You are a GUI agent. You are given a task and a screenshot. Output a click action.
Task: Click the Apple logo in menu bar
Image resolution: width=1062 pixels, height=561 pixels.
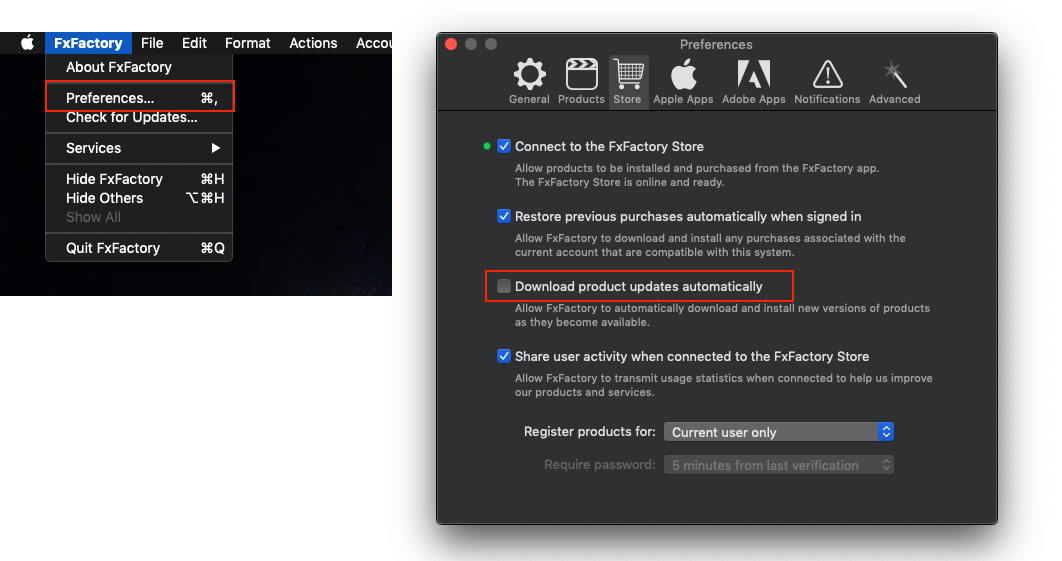coord(27,43)
